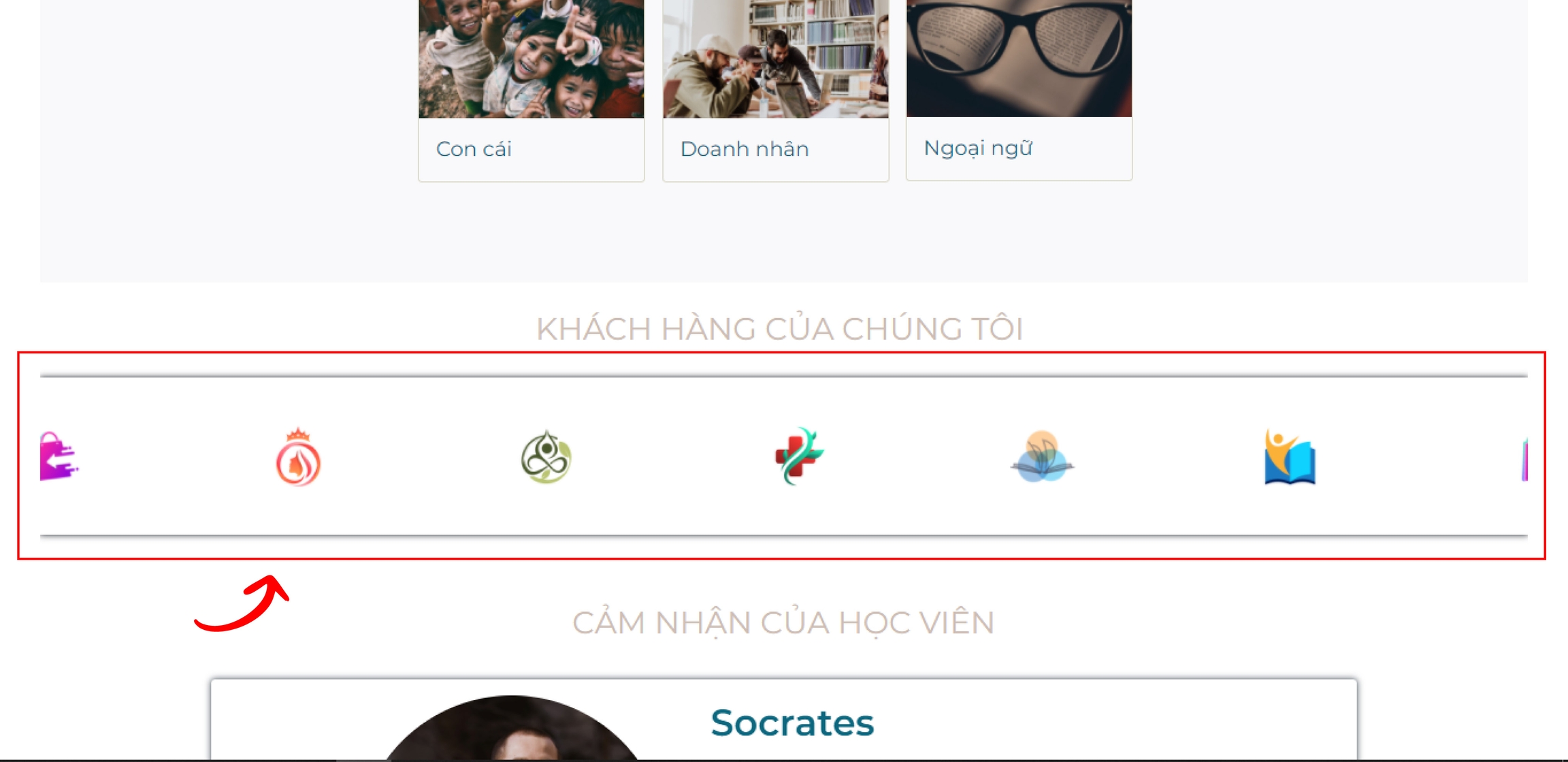Image resolution: width=1568 pixels, height=762 pixels.
Task: Click the partially visible pink logo at carousel edge
Action: click(1524, 459)
